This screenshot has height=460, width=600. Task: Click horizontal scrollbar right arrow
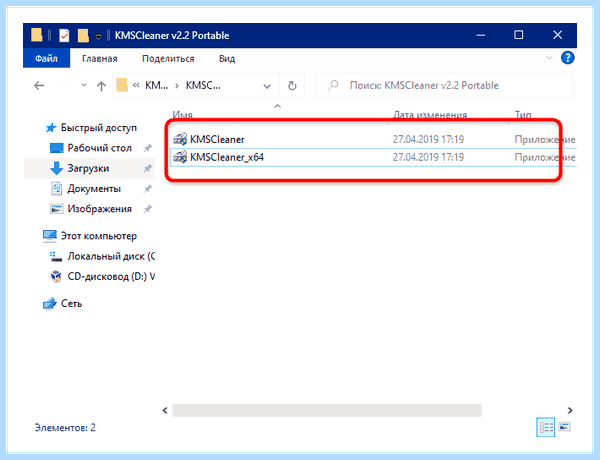pyautogui.click(x=570, y=410)
